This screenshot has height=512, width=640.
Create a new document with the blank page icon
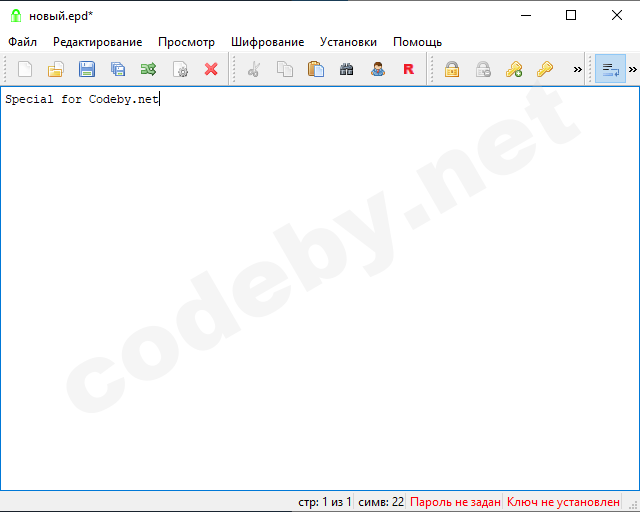pos(25,69)
